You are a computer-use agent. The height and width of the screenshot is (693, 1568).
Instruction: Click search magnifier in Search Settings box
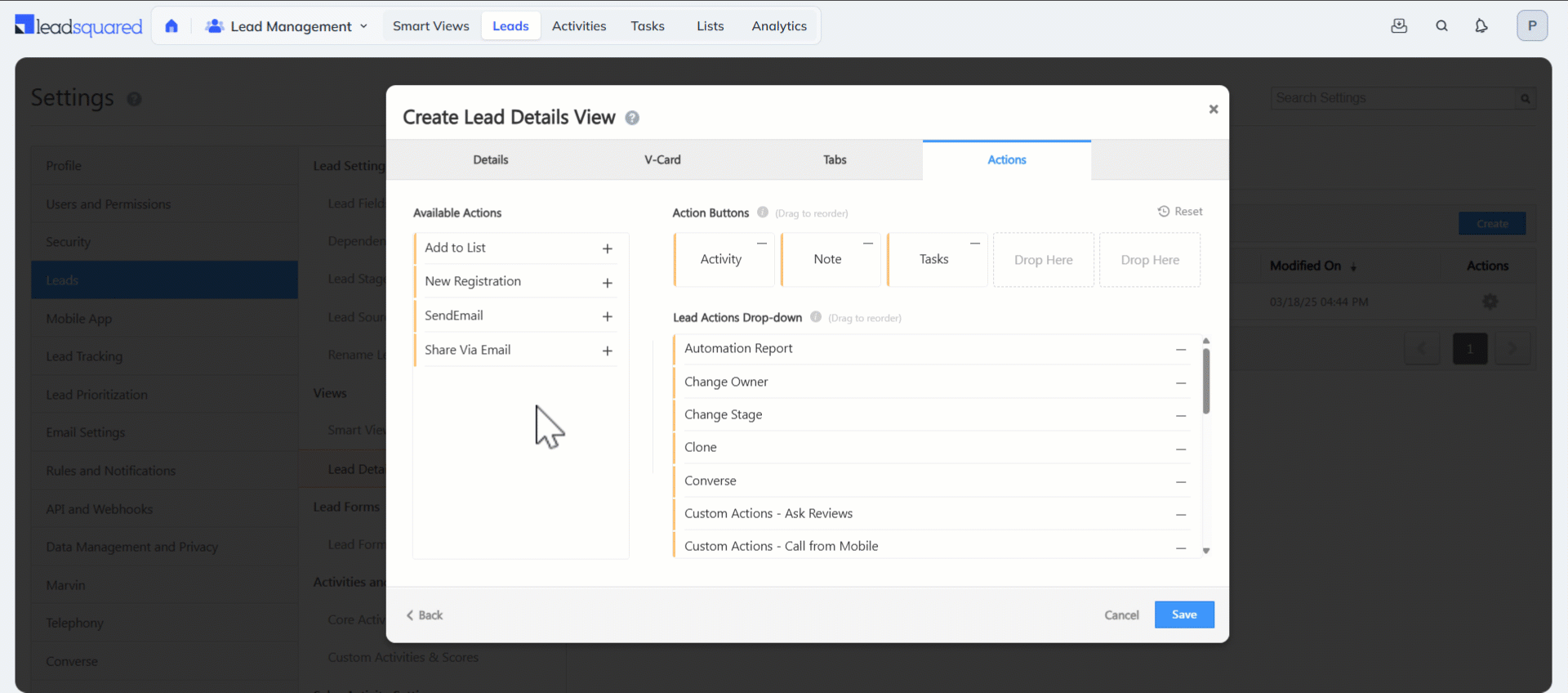coord(1525,99)
